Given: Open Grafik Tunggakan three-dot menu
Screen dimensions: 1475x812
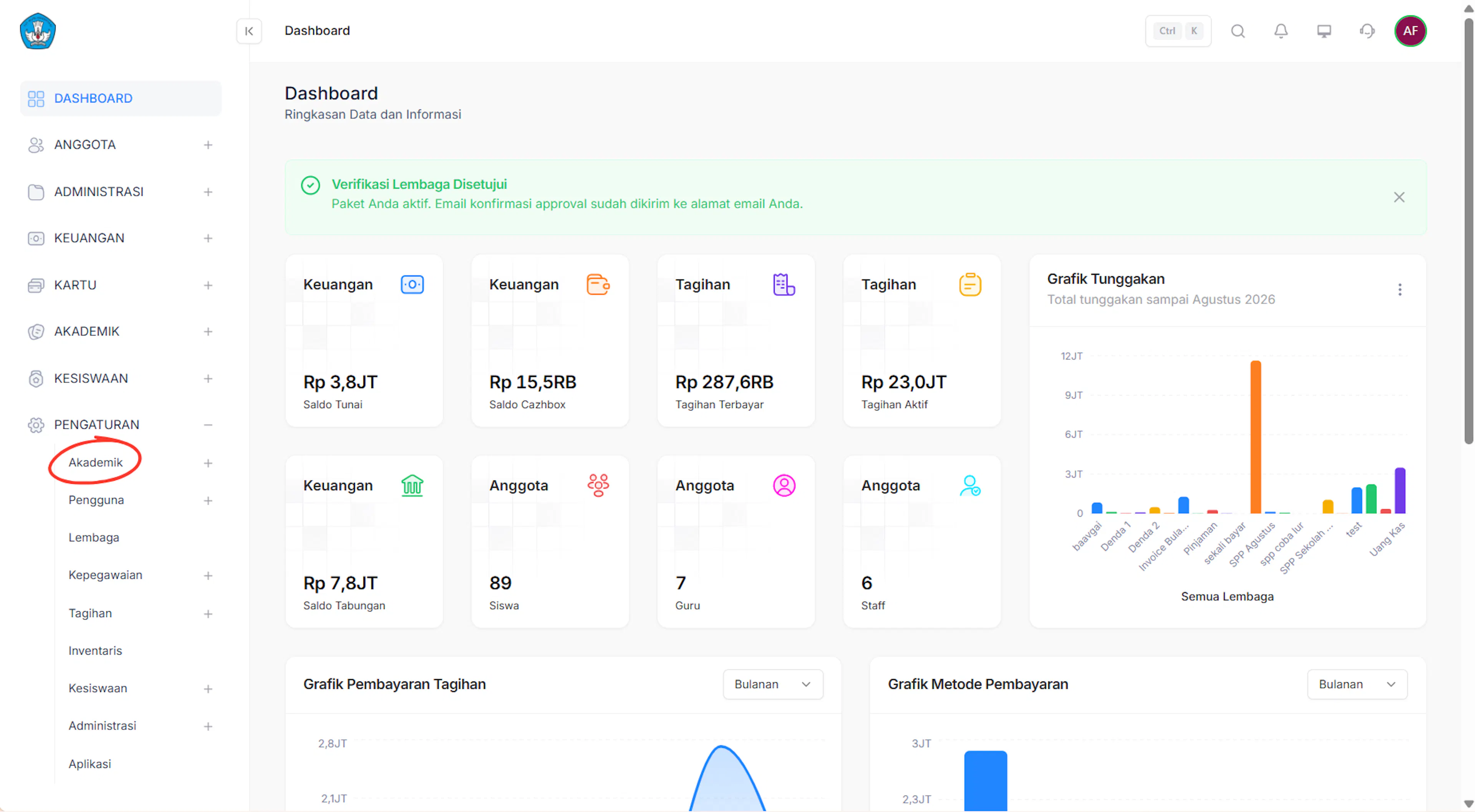Looking at the screenshot, I should point(1399,289).
